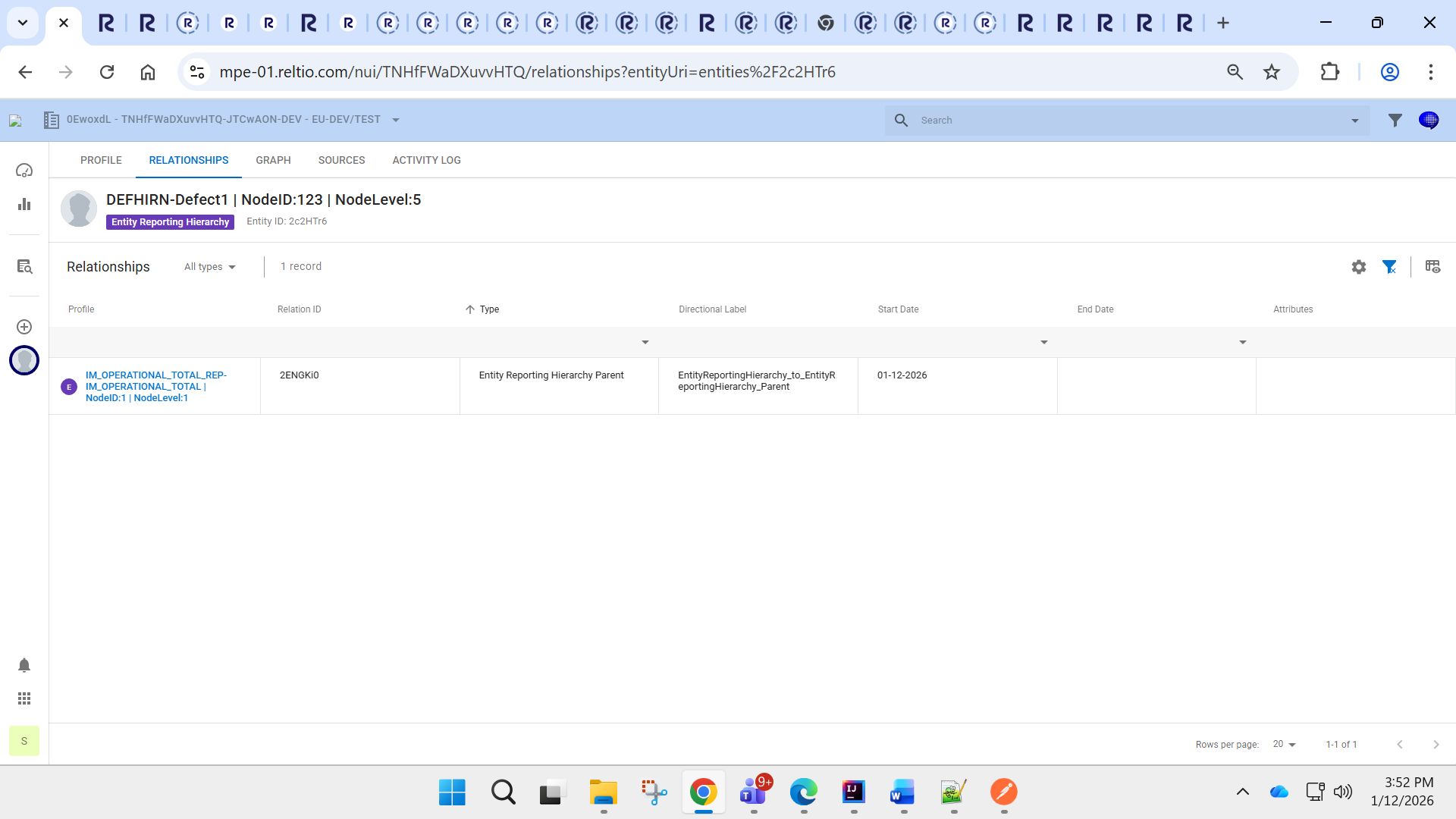Open relationships table settings gear
Screen dimensions: 1456x819
coord(1358,267)
